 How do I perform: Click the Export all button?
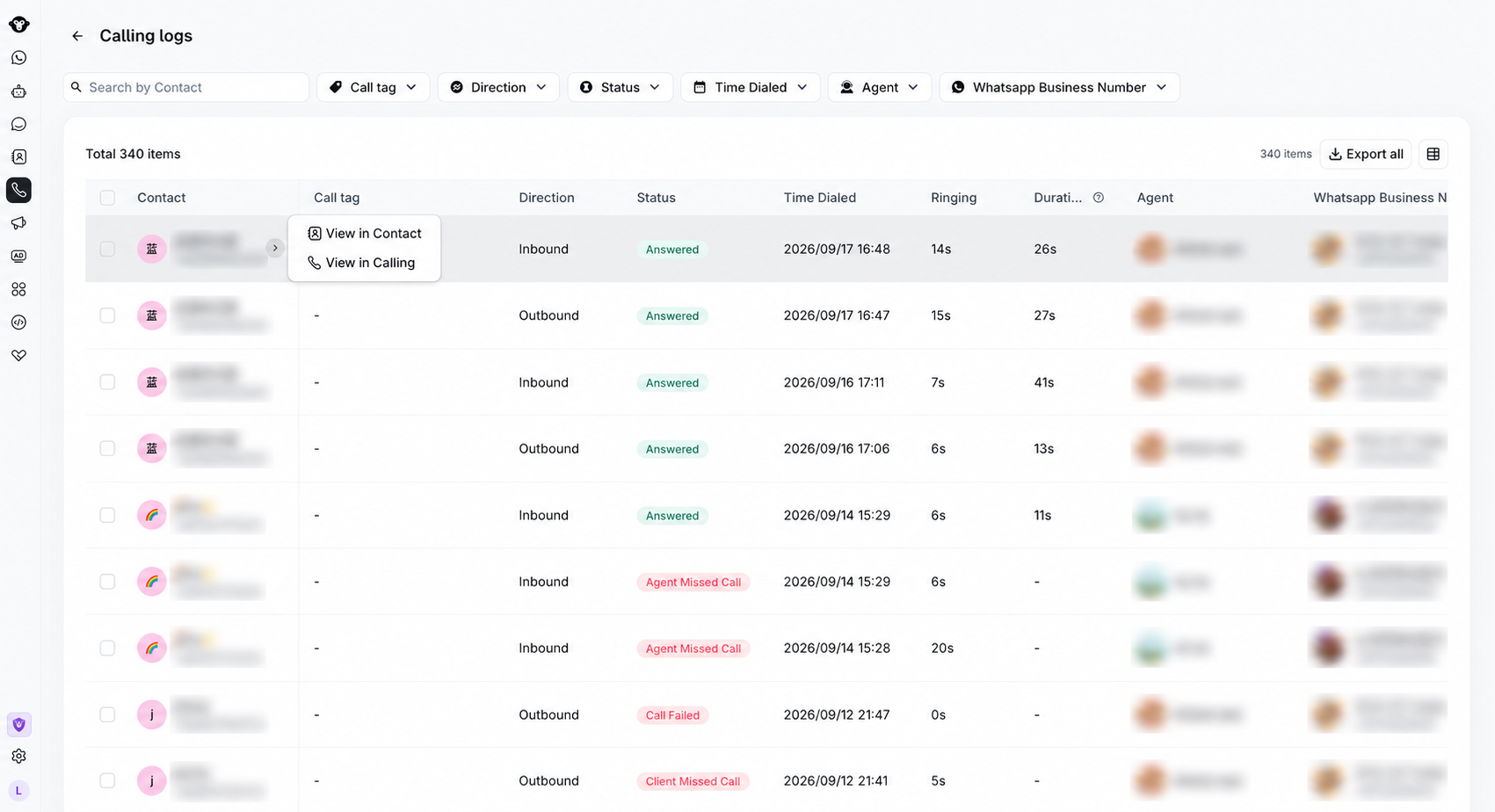coord(1366,154)
